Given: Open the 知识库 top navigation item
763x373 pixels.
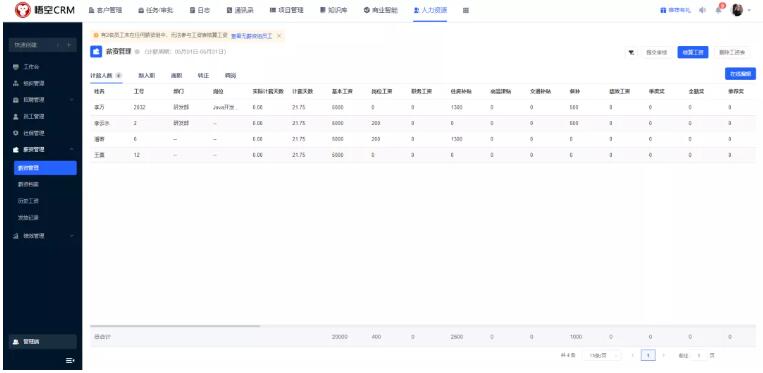Looking at the screenshot, I should tap(334, 10).
